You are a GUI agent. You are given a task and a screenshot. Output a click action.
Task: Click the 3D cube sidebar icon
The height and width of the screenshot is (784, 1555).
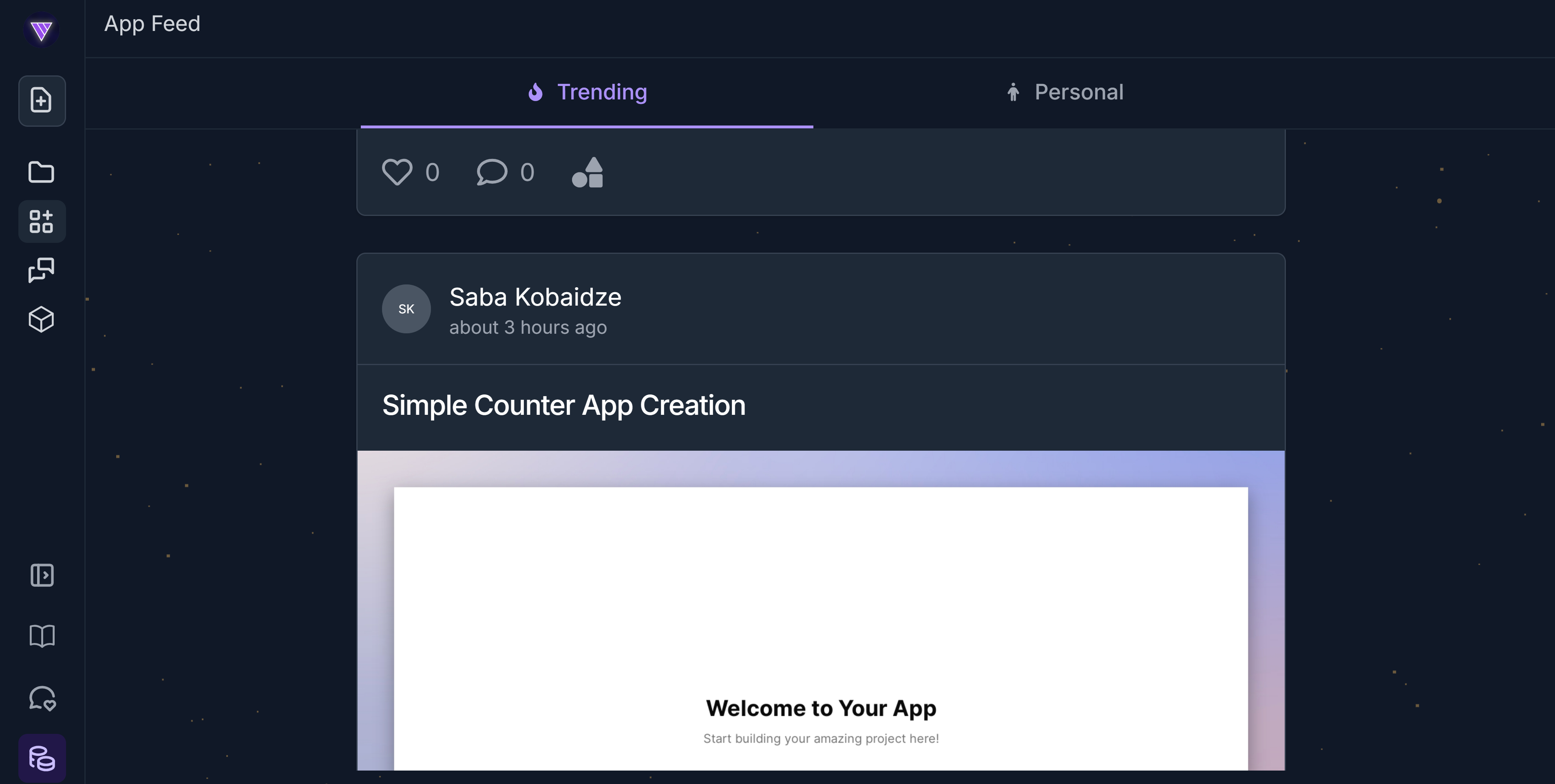tap(42, 319)
